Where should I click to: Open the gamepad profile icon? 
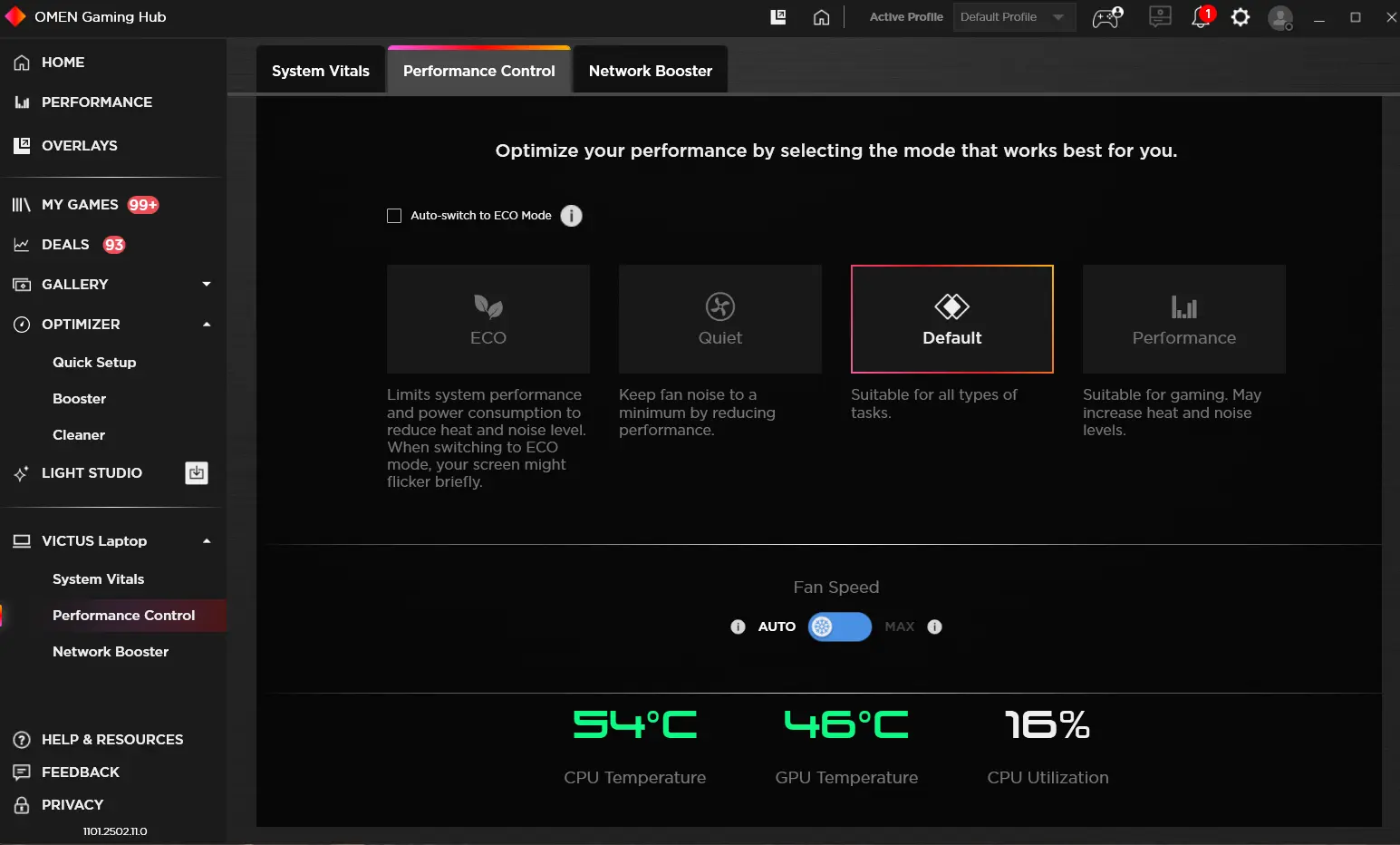pos(1107,17)
